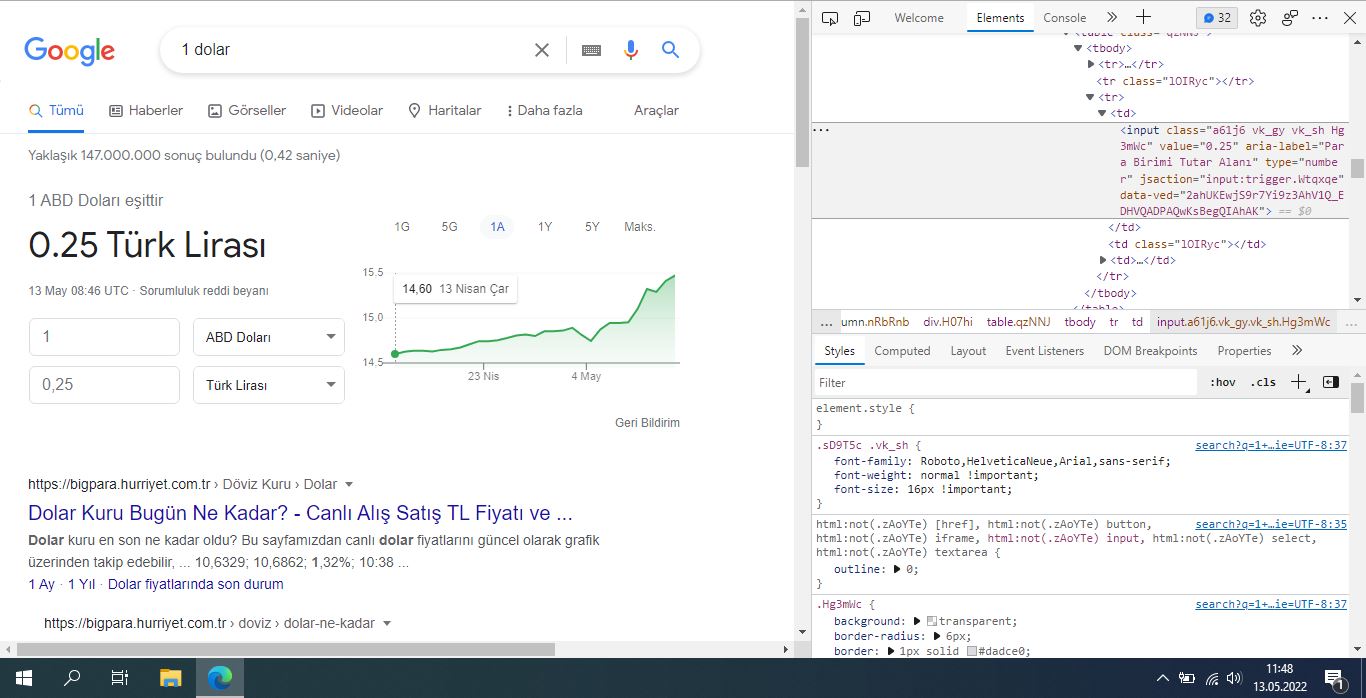Open the Event Listeners tab

[1045, 351]
